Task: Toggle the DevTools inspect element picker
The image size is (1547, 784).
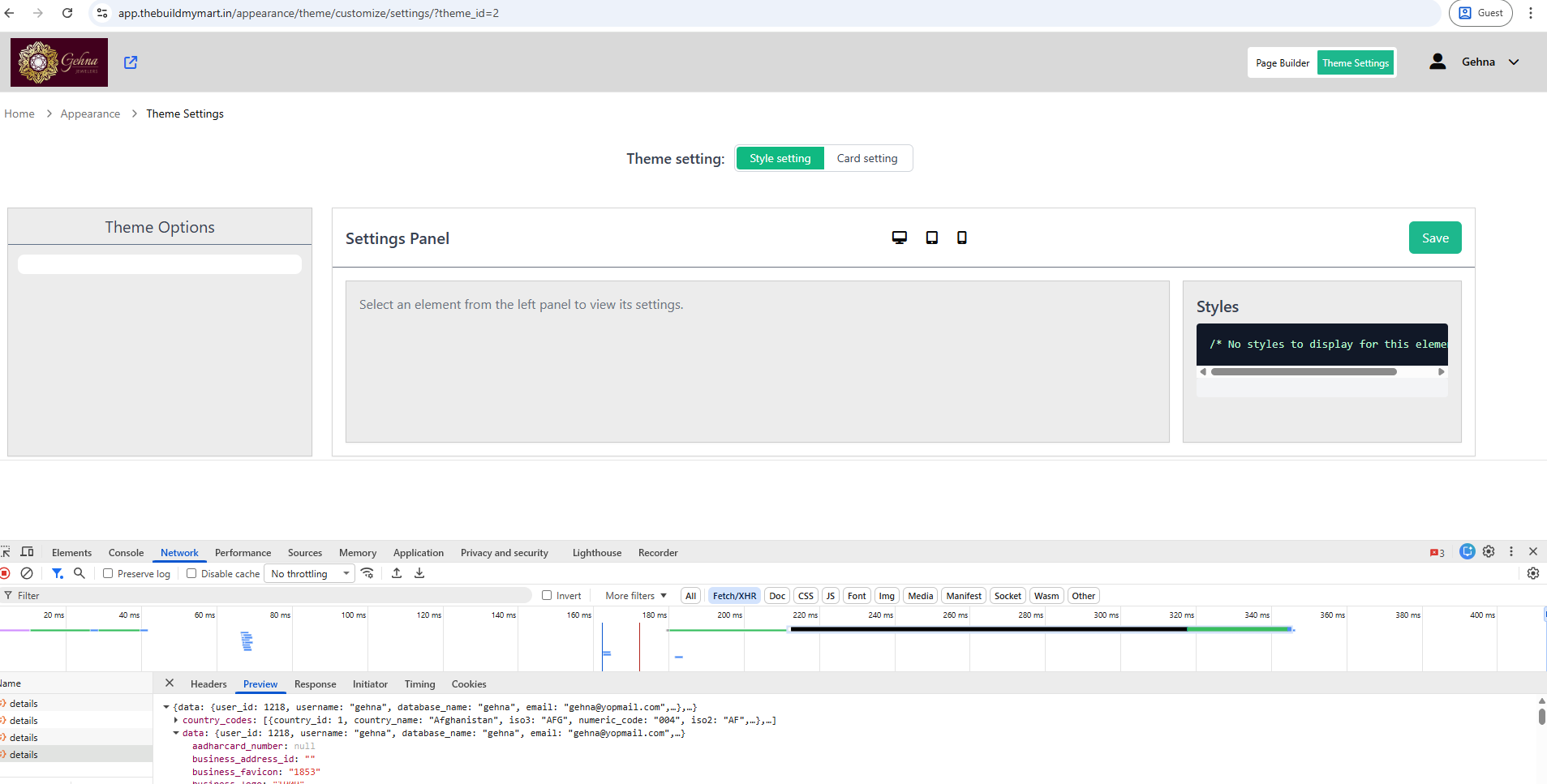Action: [6, 552]
